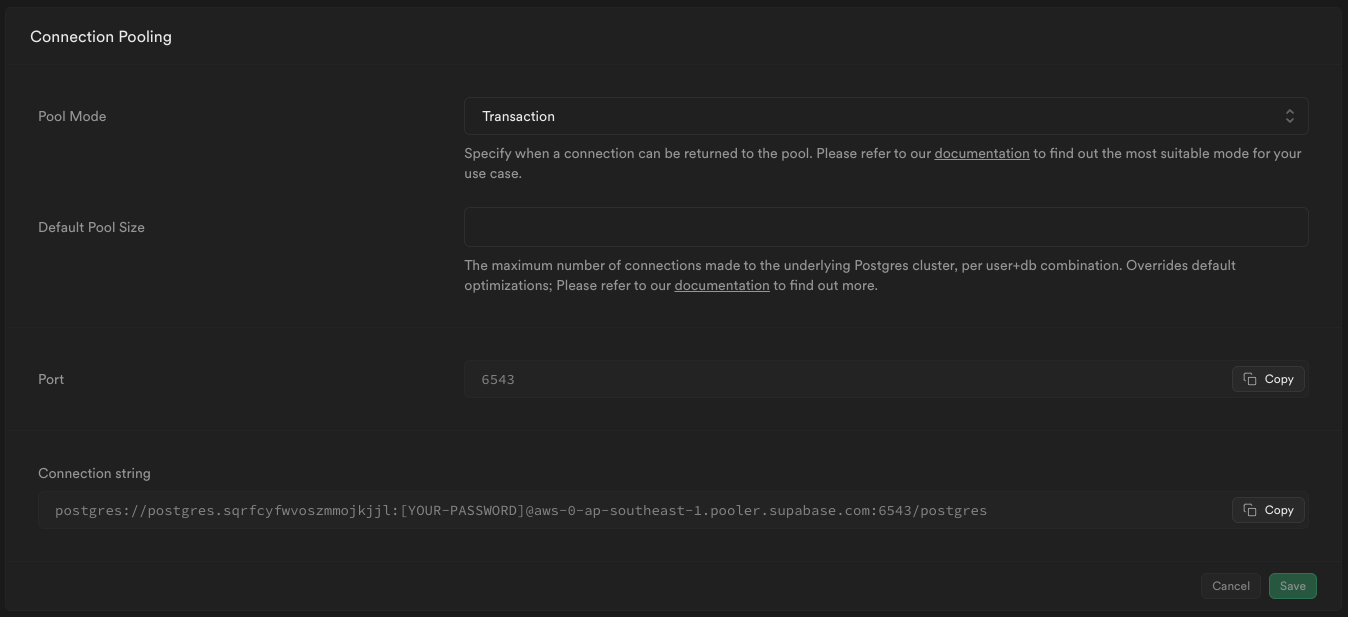Save the connection pooling settings
Image resolution: width=1348 pixels, height=617 pixels.
[x=1292, y=586]
